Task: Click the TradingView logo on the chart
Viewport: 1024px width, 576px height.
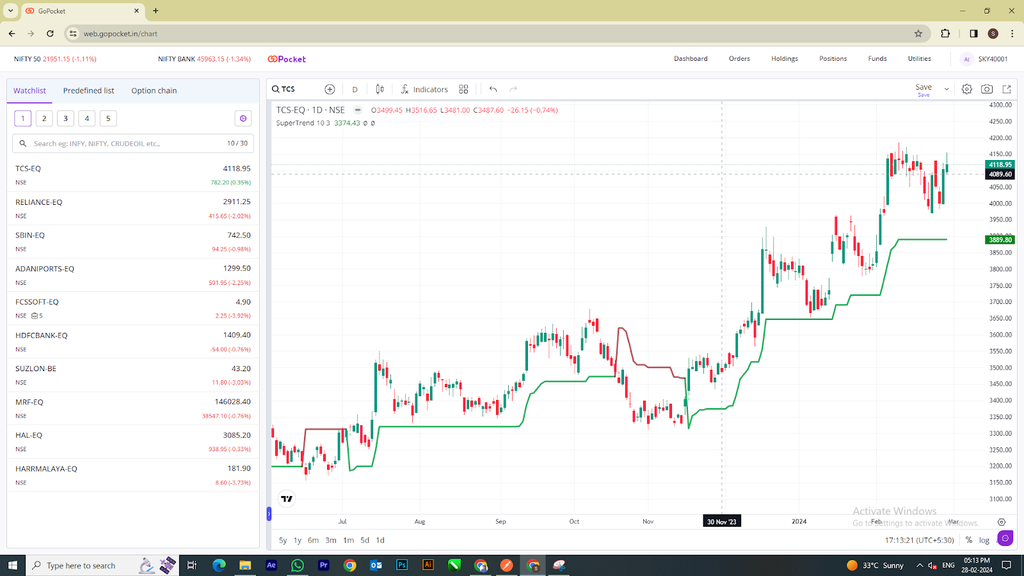Action: point(287,499)
